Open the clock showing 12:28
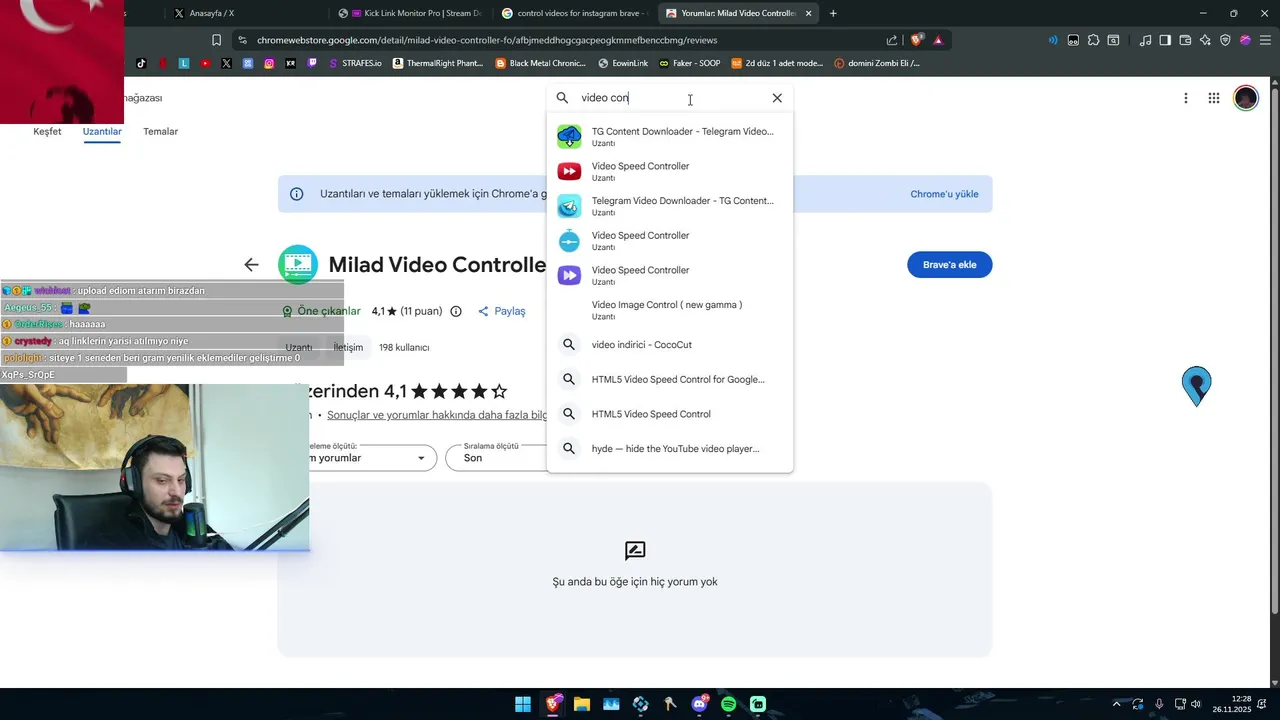This screenshot has width=1280, height=720. 1232,704
